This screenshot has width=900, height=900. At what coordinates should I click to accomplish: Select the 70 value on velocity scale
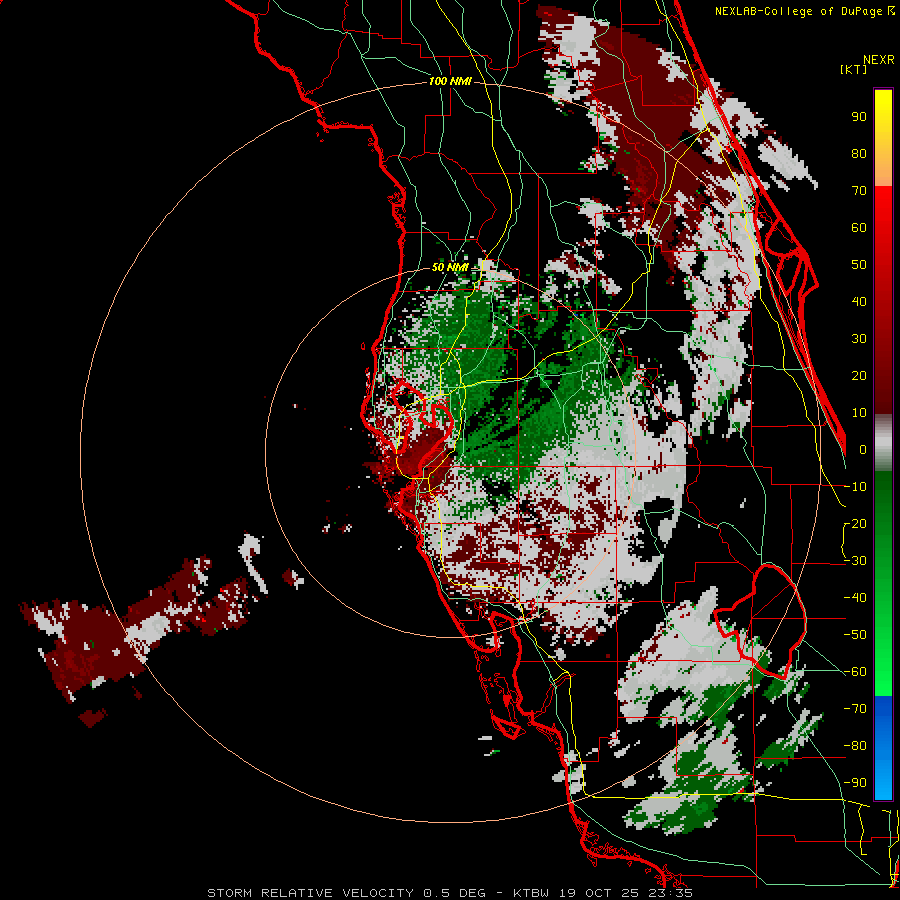tap(859, 191)
